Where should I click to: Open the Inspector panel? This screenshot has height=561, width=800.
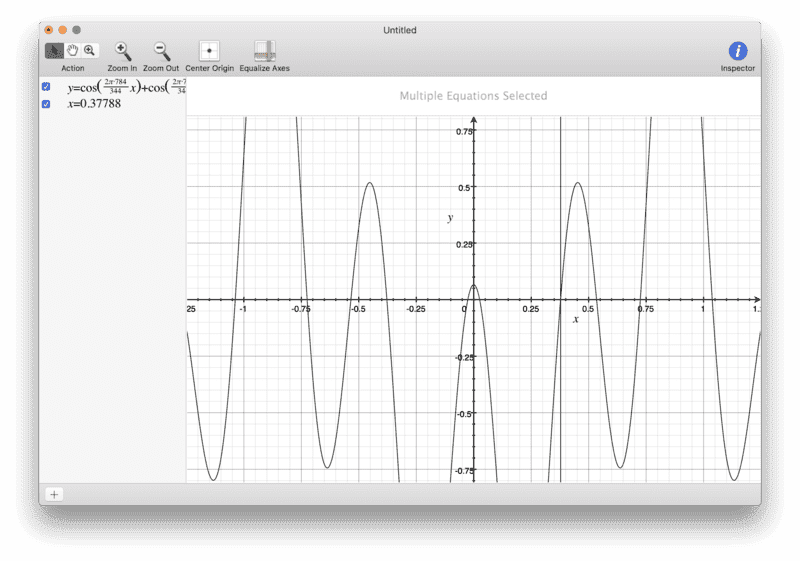point(737,51)
